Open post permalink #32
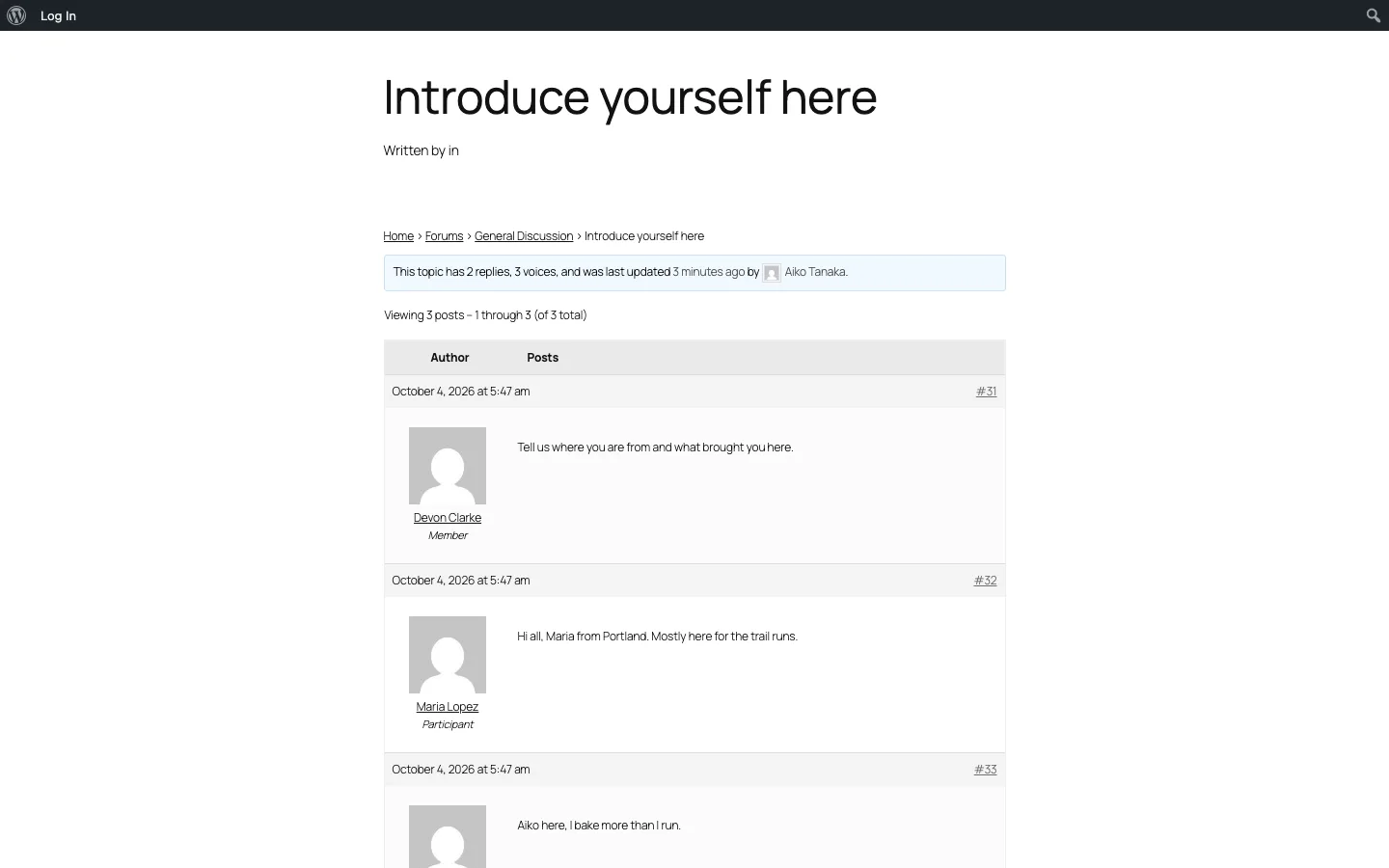 [985, 581]
